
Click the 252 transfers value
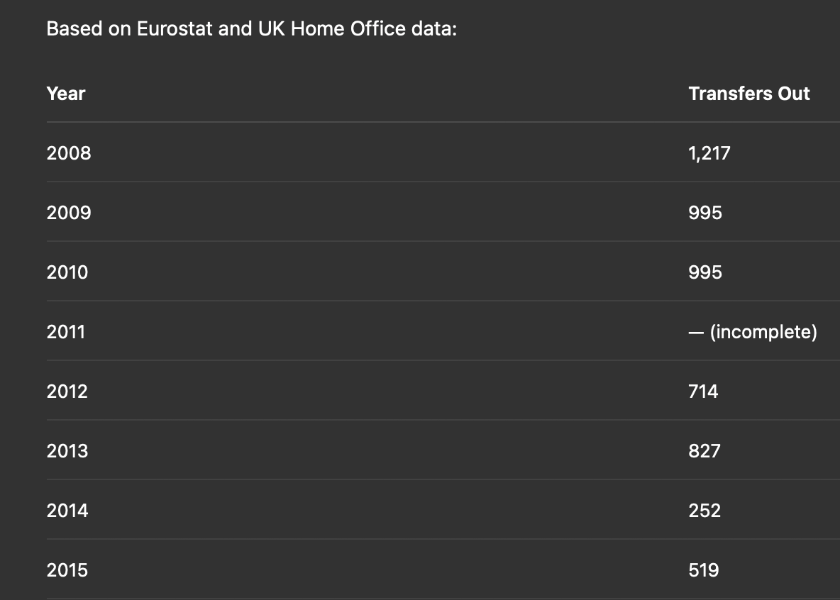704,510
